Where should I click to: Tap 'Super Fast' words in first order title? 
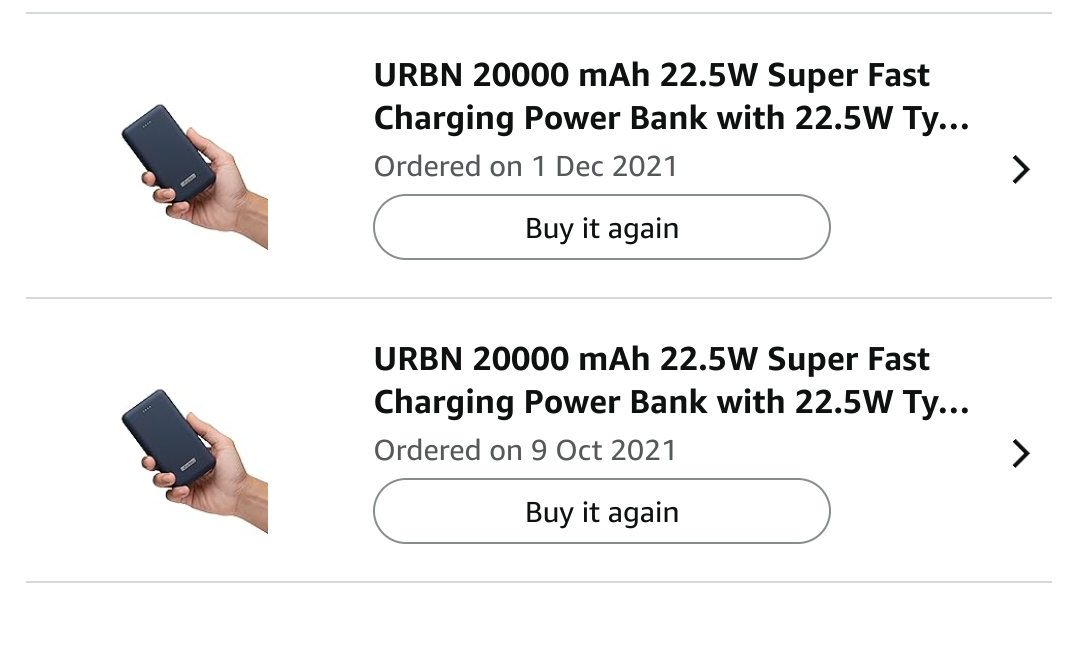click(x=848, y=75)
